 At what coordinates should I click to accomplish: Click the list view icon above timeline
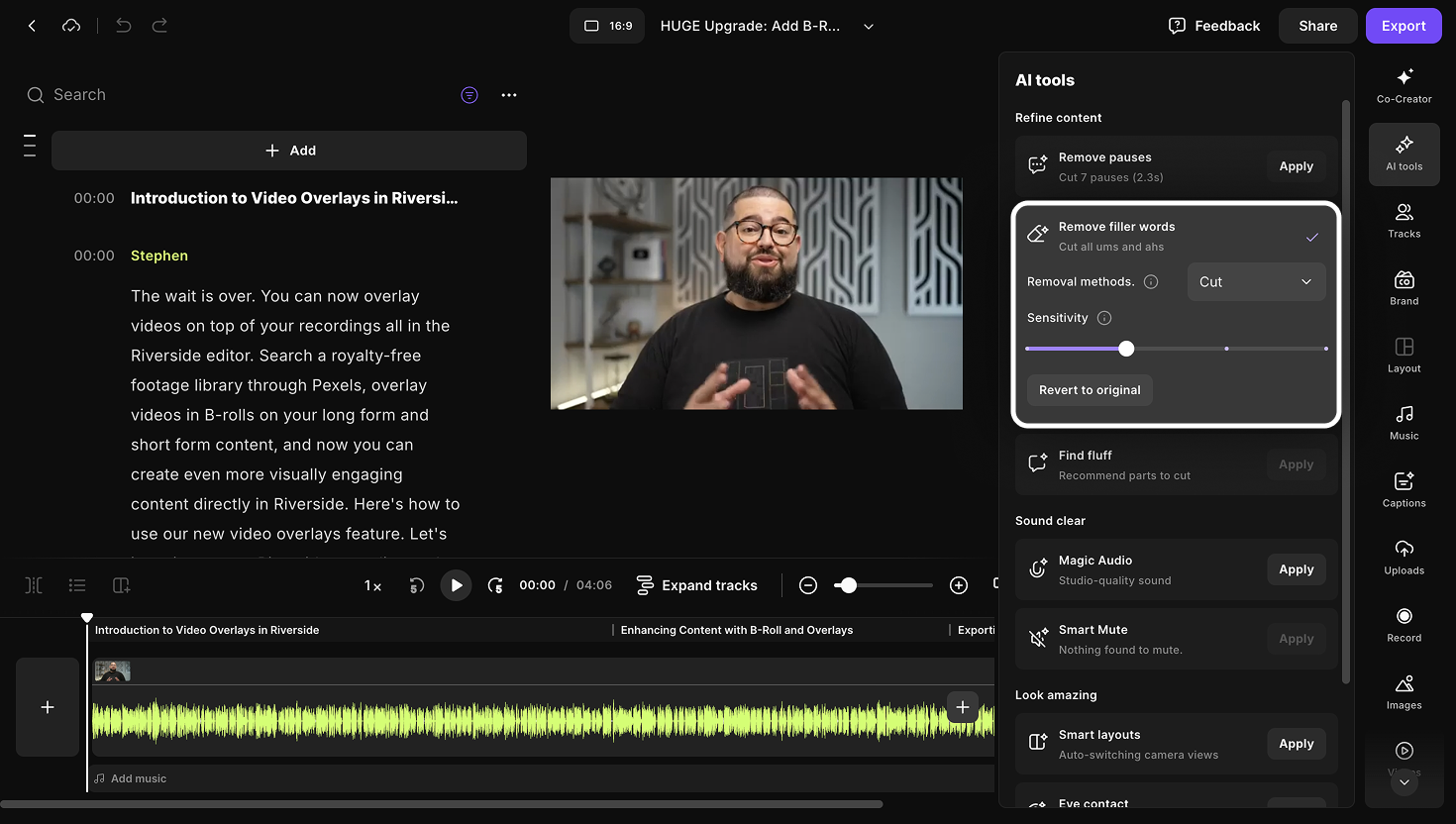(x=77, y=585)
